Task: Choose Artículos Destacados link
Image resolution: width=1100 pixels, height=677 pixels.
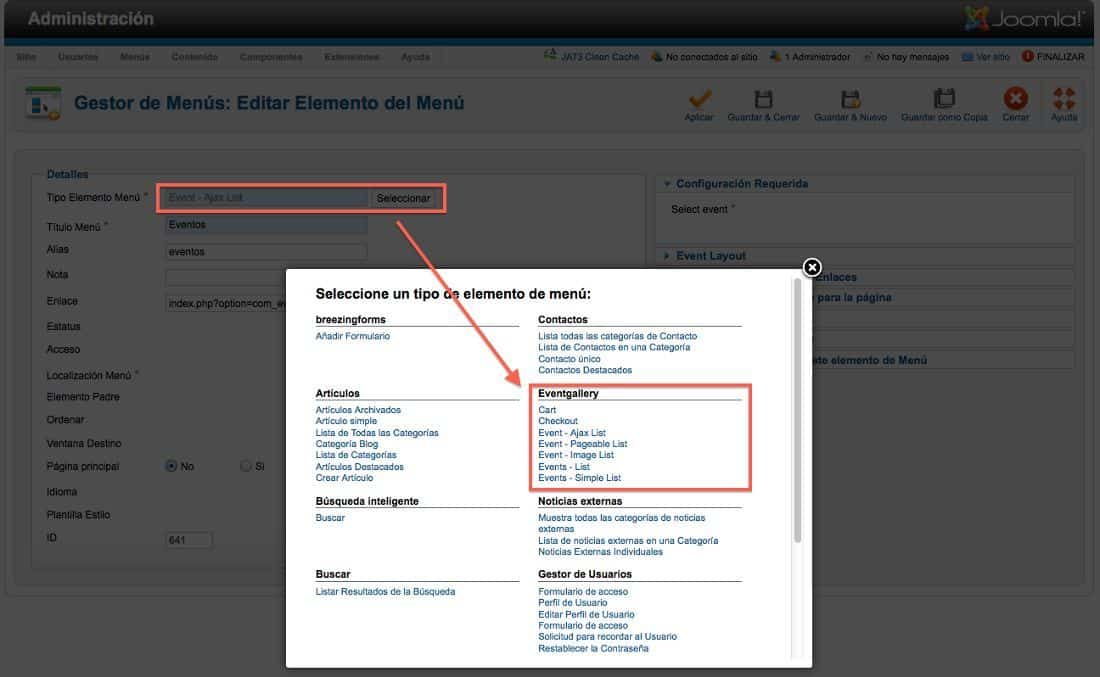Action: (359, 467)
